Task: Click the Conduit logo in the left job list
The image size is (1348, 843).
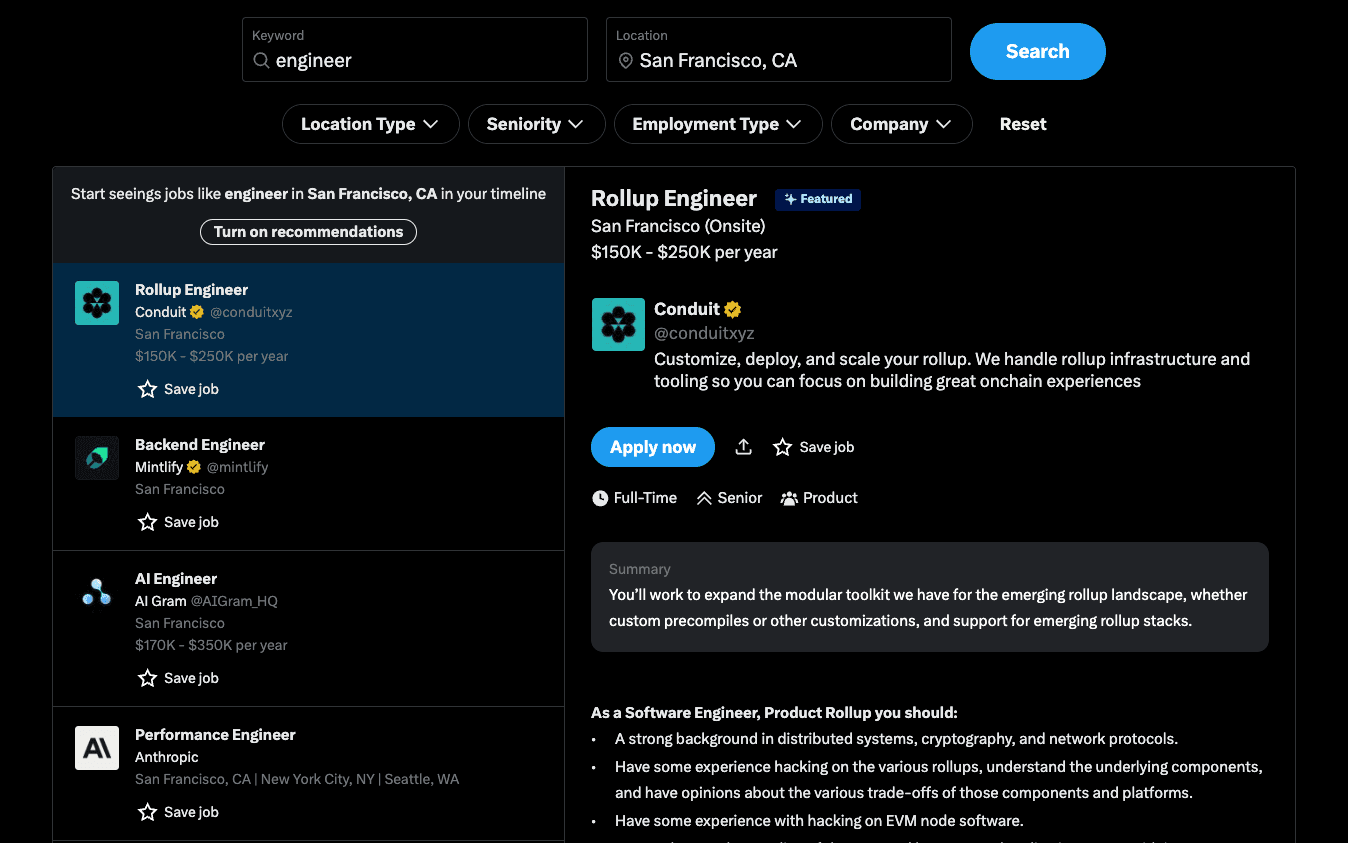Action: (97, 303)
